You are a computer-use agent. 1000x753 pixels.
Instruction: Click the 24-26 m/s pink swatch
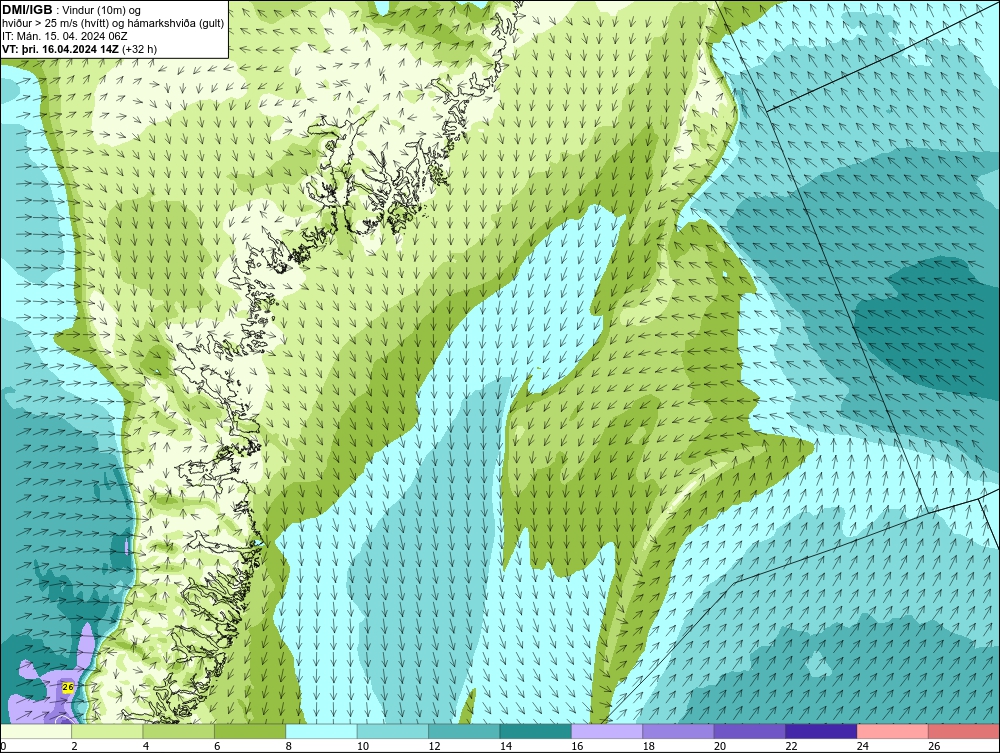point(893,731)
